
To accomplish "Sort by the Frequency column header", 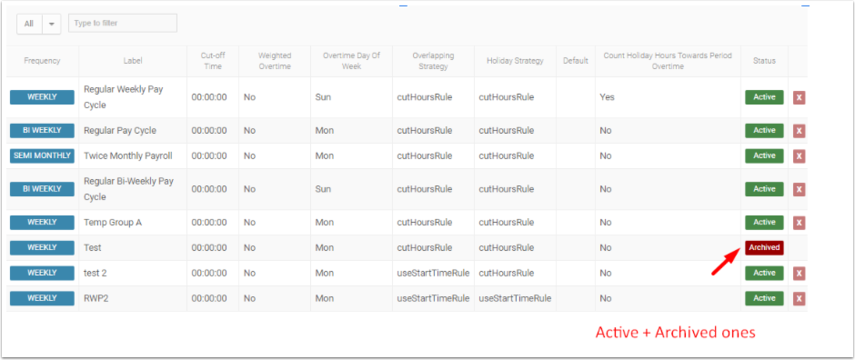I will [x=42, y=61].
